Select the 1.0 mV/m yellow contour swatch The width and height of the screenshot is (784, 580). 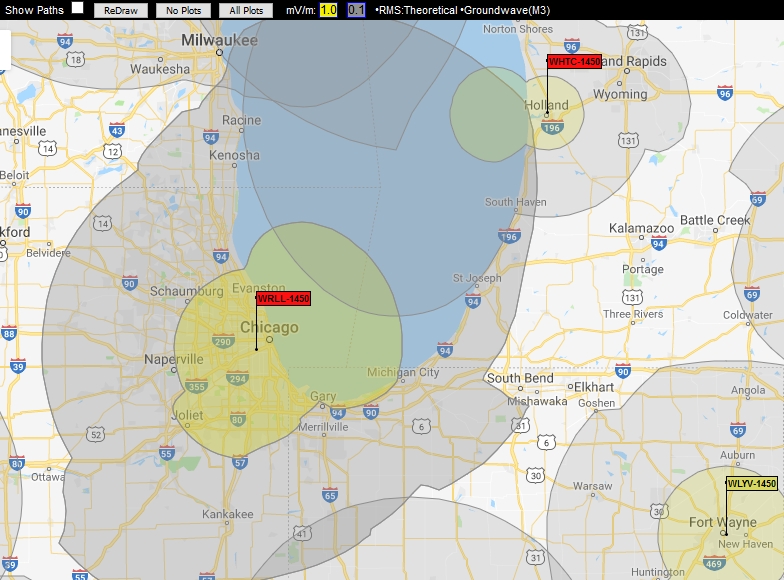tap(328, 10)
